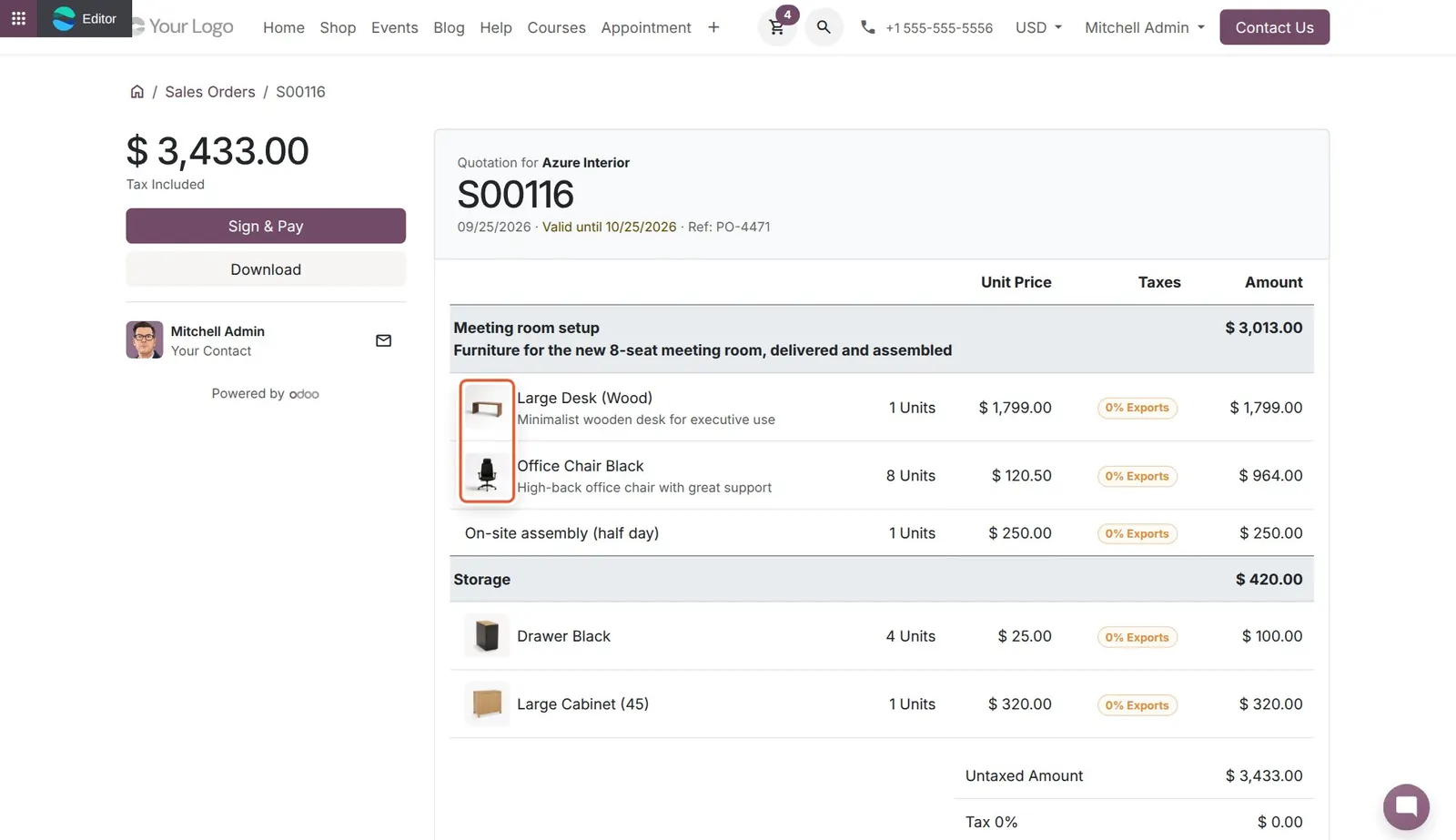Open the live chat bubble
The width and height of the screenshot is (1456, 840).
[1406, 806]
